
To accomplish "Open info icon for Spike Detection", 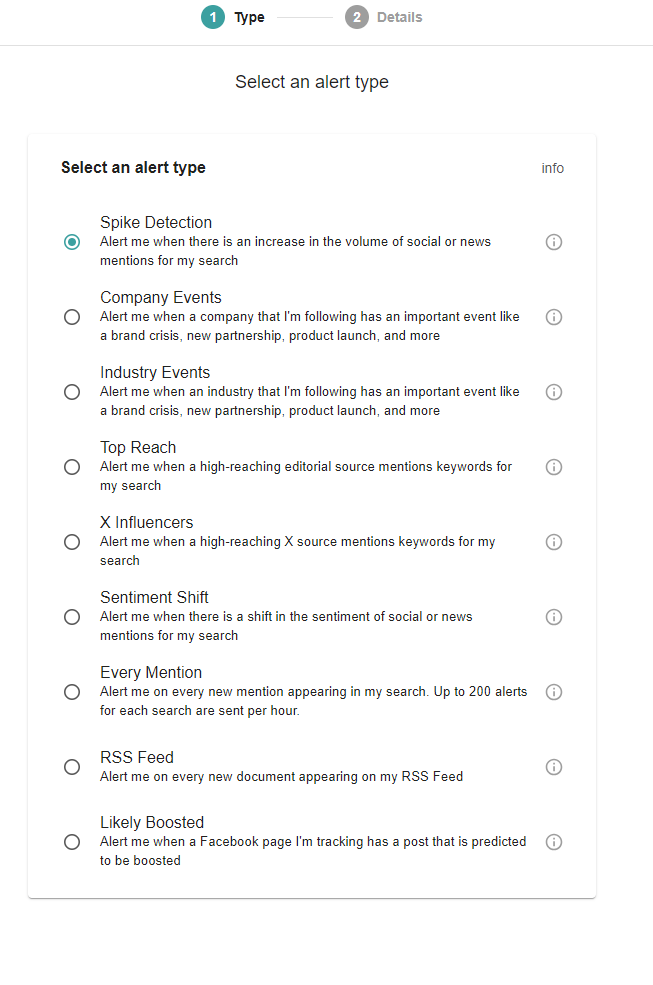I will click(x=554, y=242).
